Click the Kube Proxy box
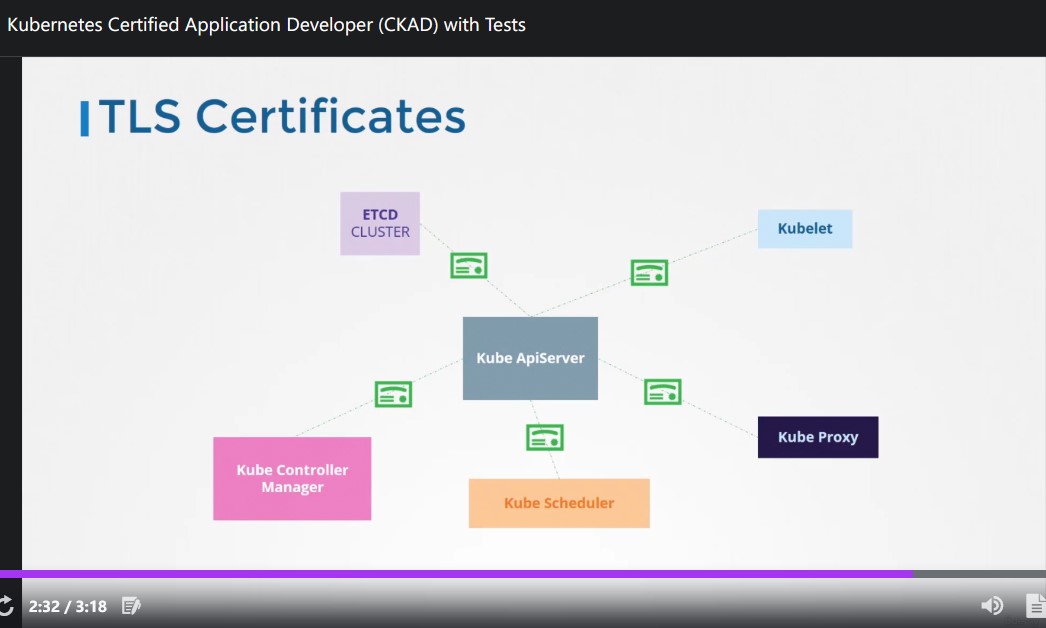The image size is (1046, 628). click(818, 437)
